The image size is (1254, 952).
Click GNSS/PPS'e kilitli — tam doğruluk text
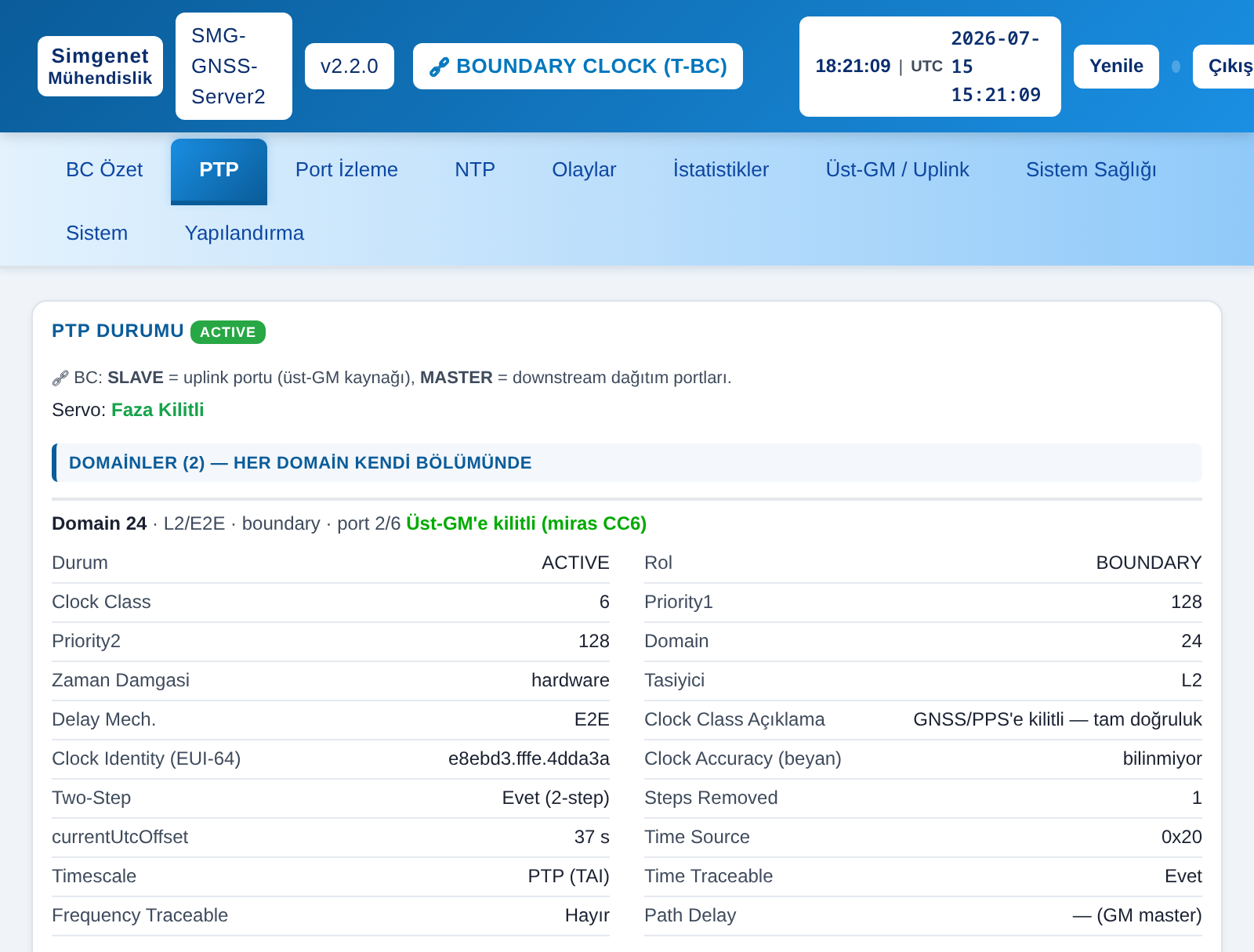pyautogui.click(x=1057, y=719)
